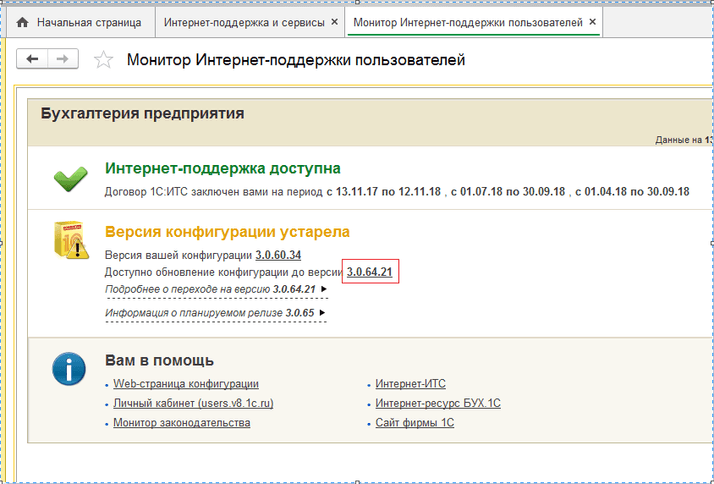The image size is (714, 484).
Task: Click the 1C box warning icon
Action: click(71, 240)
